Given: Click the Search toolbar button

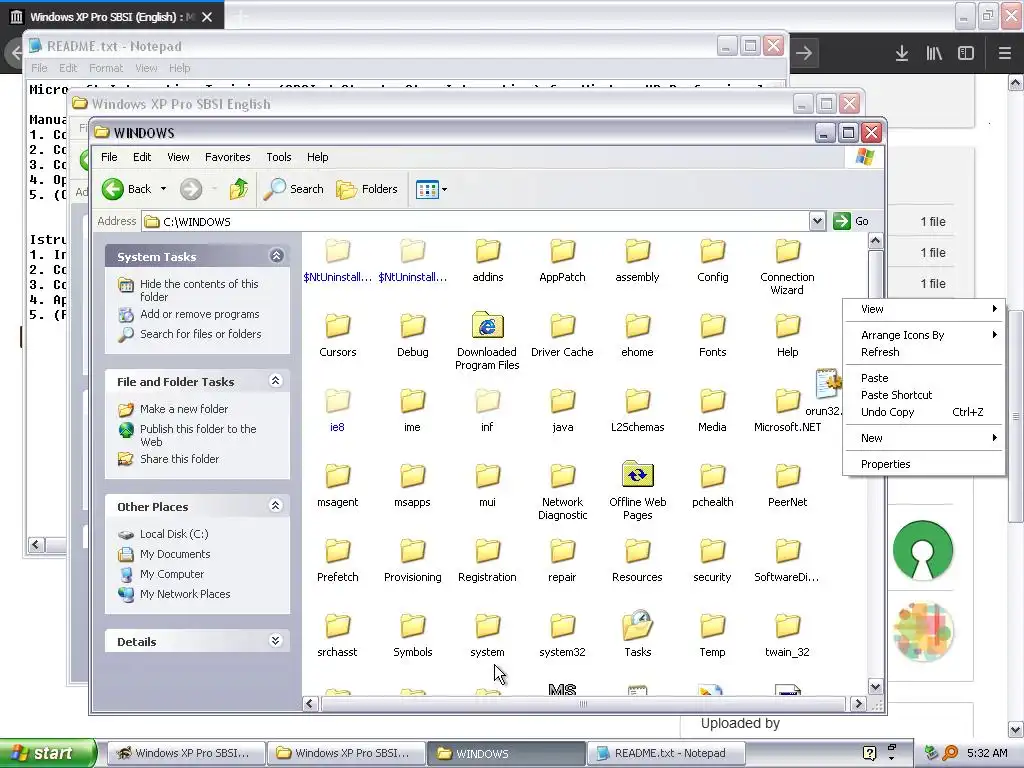Looking at the screenshot, I should [x=294, y=189].
